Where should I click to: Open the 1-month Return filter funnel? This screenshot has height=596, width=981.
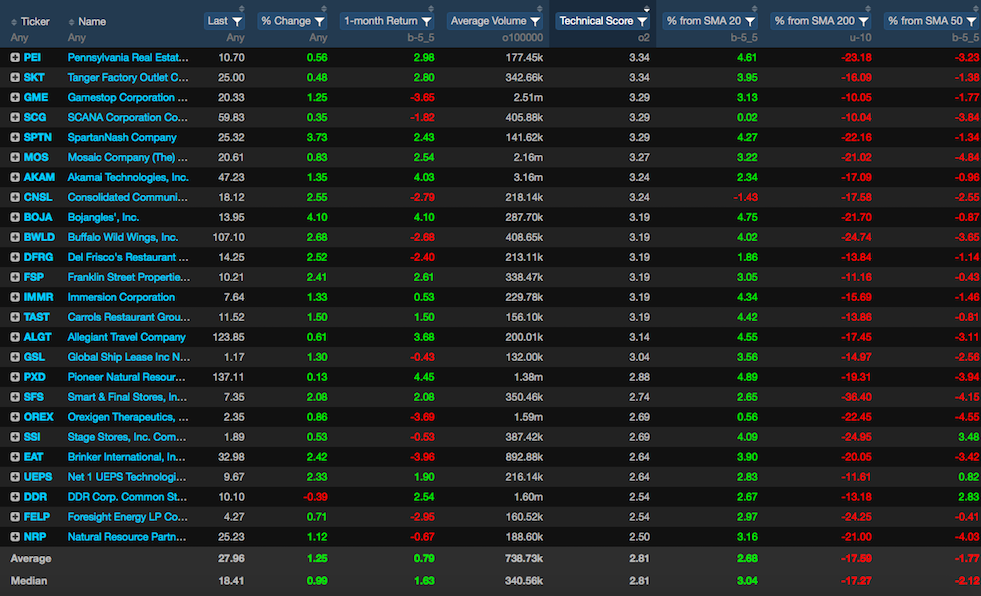(x=427, y=21)
